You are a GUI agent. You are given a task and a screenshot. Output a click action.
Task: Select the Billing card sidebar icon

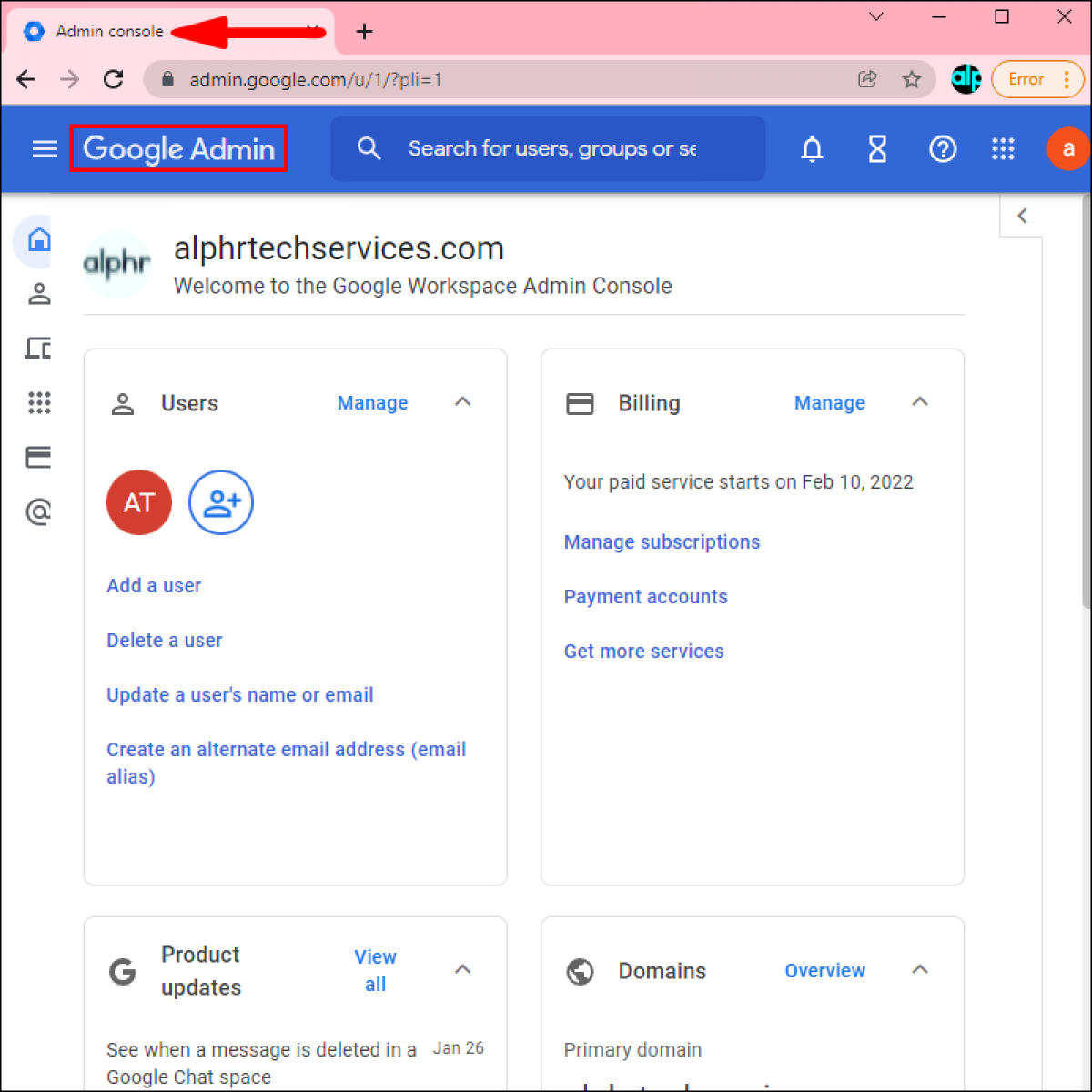39,457
